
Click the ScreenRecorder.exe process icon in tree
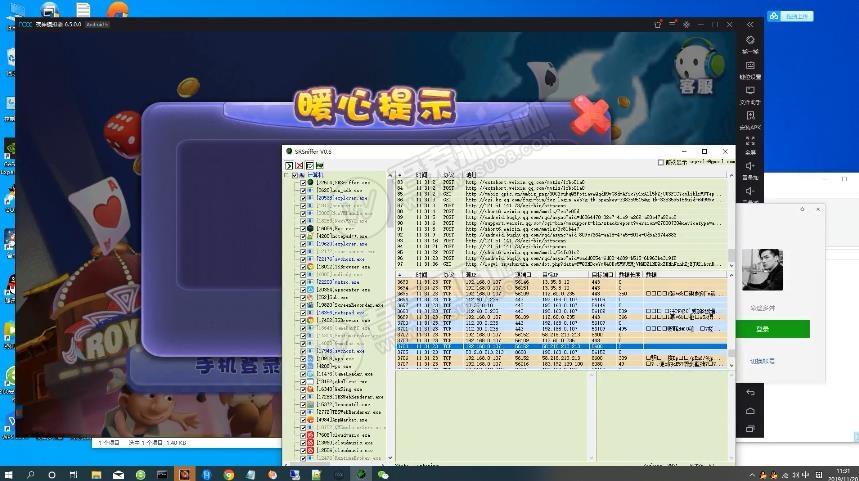pos(310,305)
